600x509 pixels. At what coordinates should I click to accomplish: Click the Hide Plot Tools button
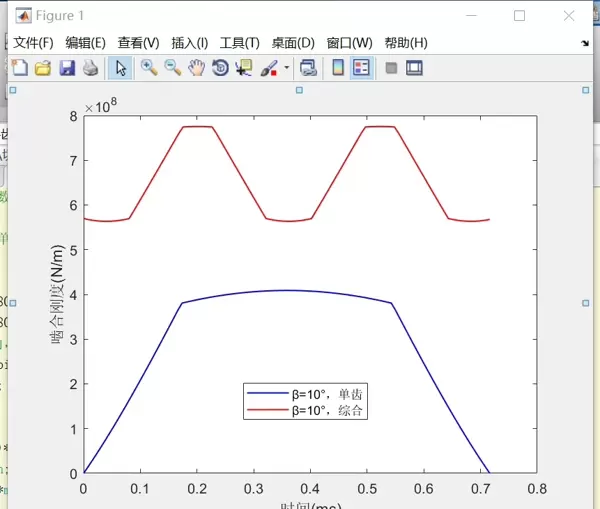coord(391,68)
